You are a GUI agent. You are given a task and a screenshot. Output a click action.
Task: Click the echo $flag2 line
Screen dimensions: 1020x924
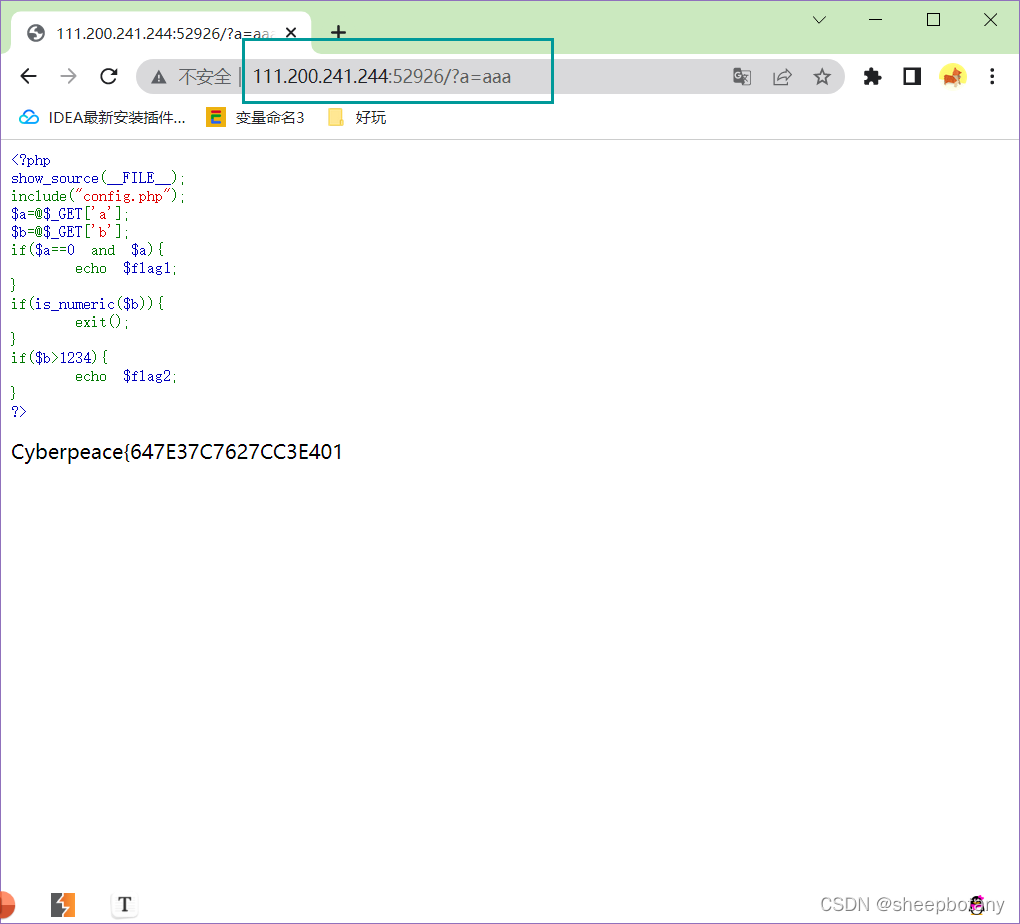pyautogui.click(x=126, y=377)
